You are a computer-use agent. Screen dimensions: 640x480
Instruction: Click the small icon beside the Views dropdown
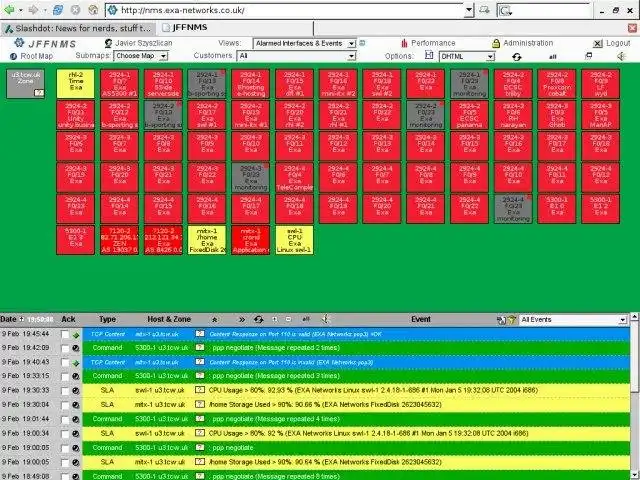362,43
